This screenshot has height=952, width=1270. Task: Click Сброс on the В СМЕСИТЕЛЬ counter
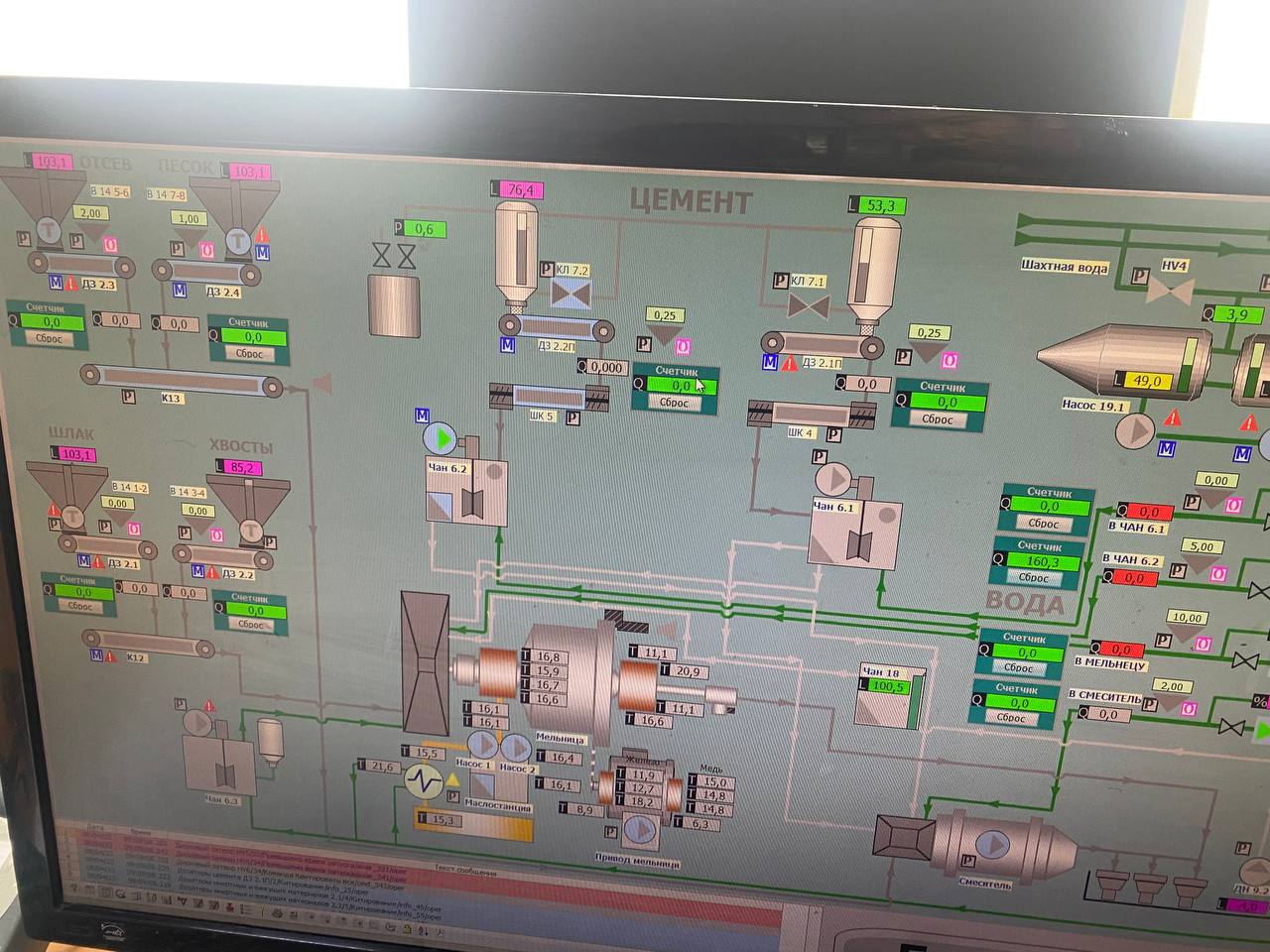1010,718
